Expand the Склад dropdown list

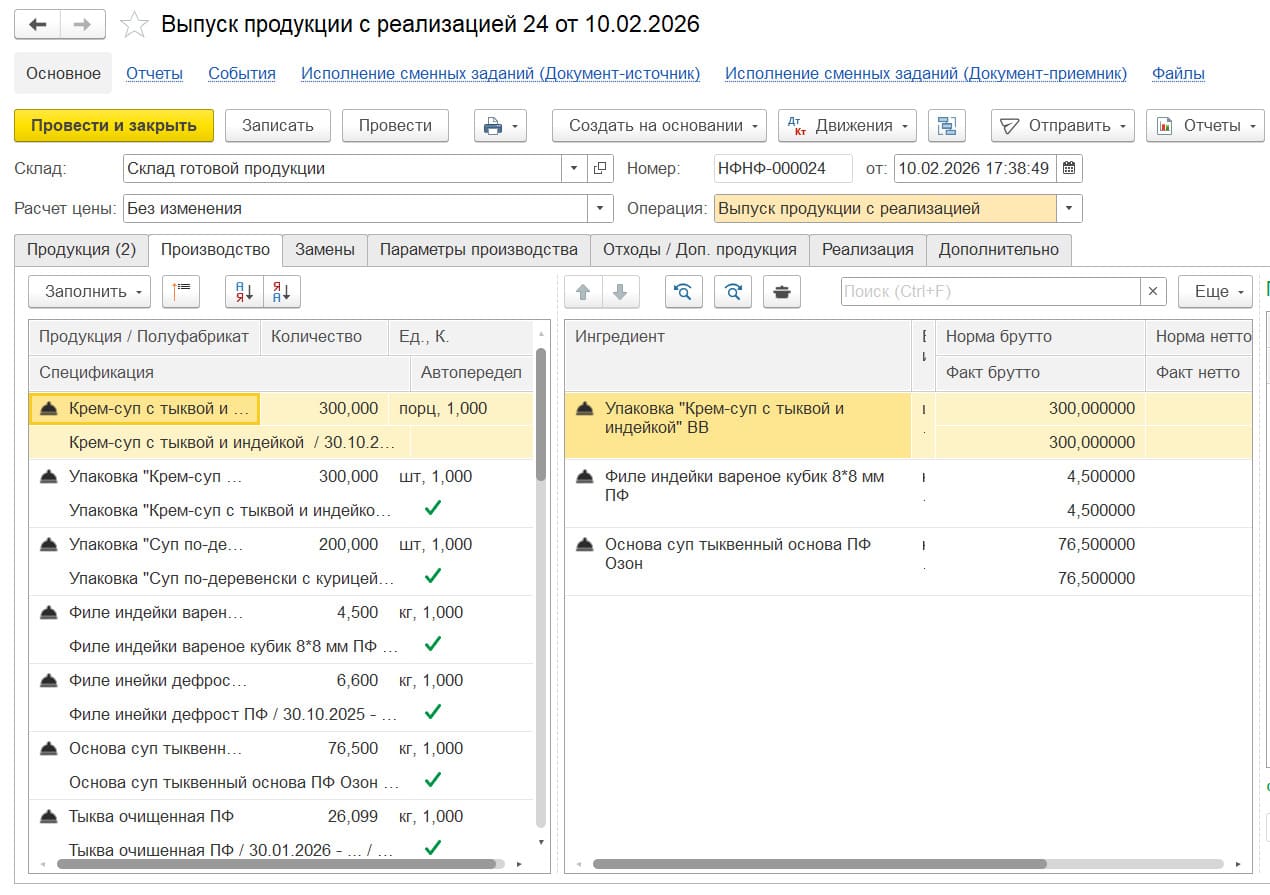[x=574, y=169]
